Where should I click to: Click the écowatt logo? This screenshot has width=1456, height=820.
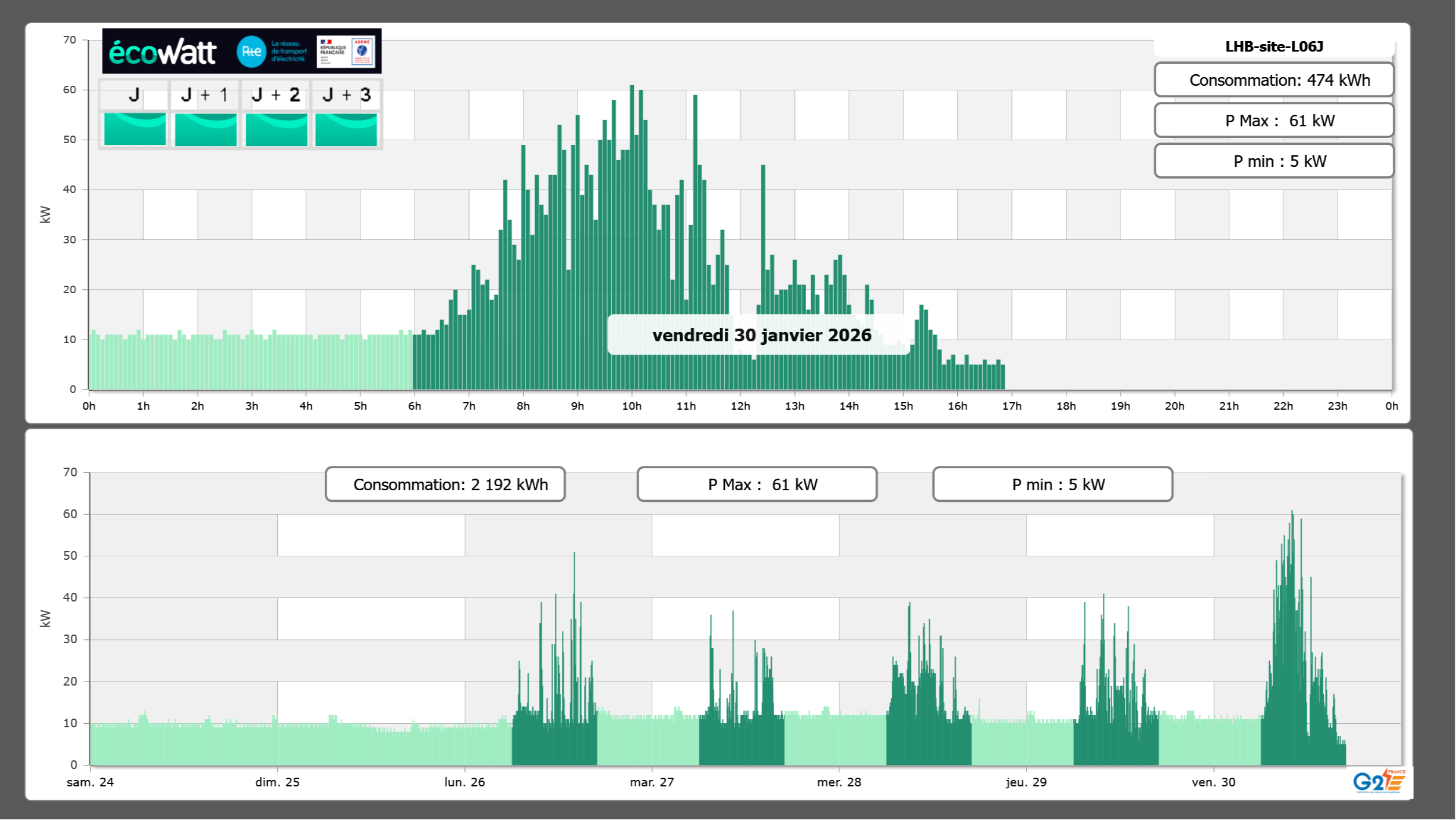(x=162, y=52)
